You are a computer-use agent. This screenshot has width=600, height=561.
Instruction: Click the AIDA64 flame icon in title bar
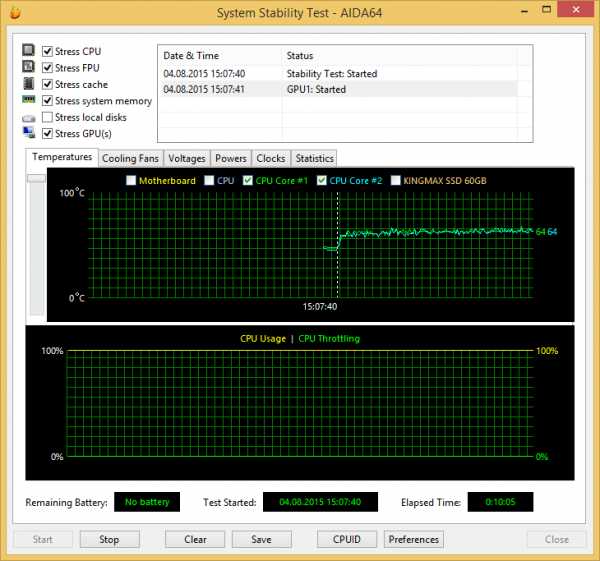point(15,13)
